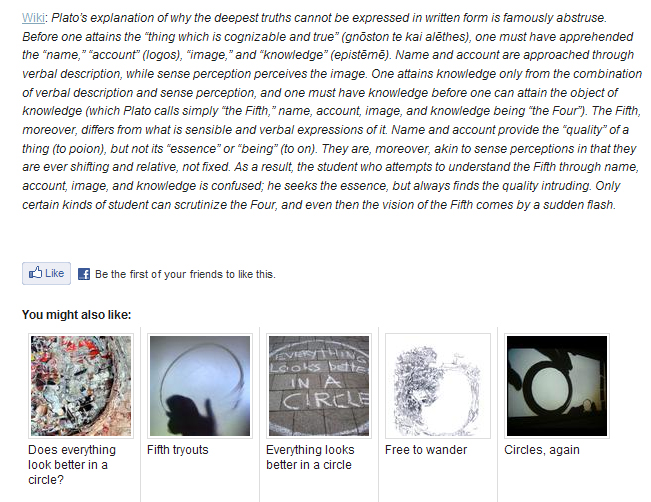Viewport: 651px width, 502px height.
Task: Open the sketchy white circle drawing thumbnail
Action: tap(438, 386)
